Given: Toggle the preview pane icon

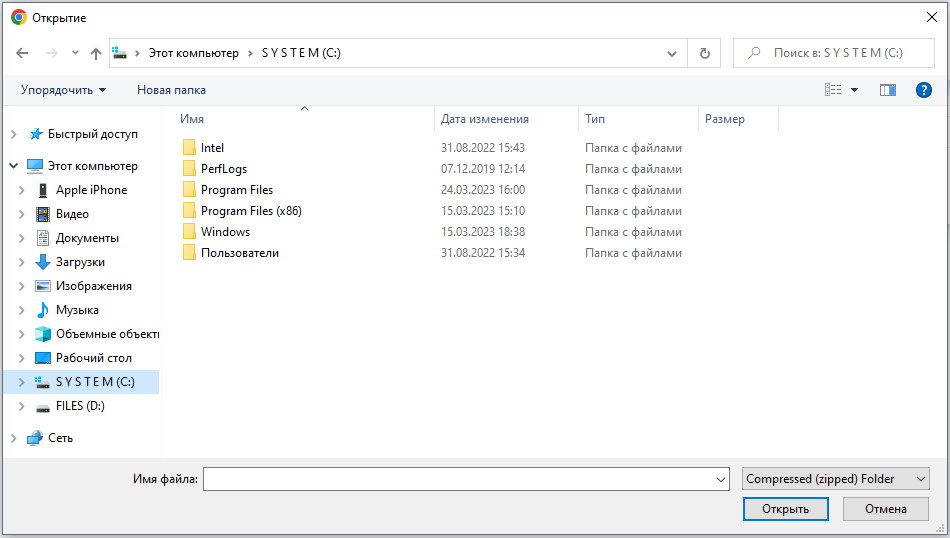Looking at the screenshot, I should 887,90.
